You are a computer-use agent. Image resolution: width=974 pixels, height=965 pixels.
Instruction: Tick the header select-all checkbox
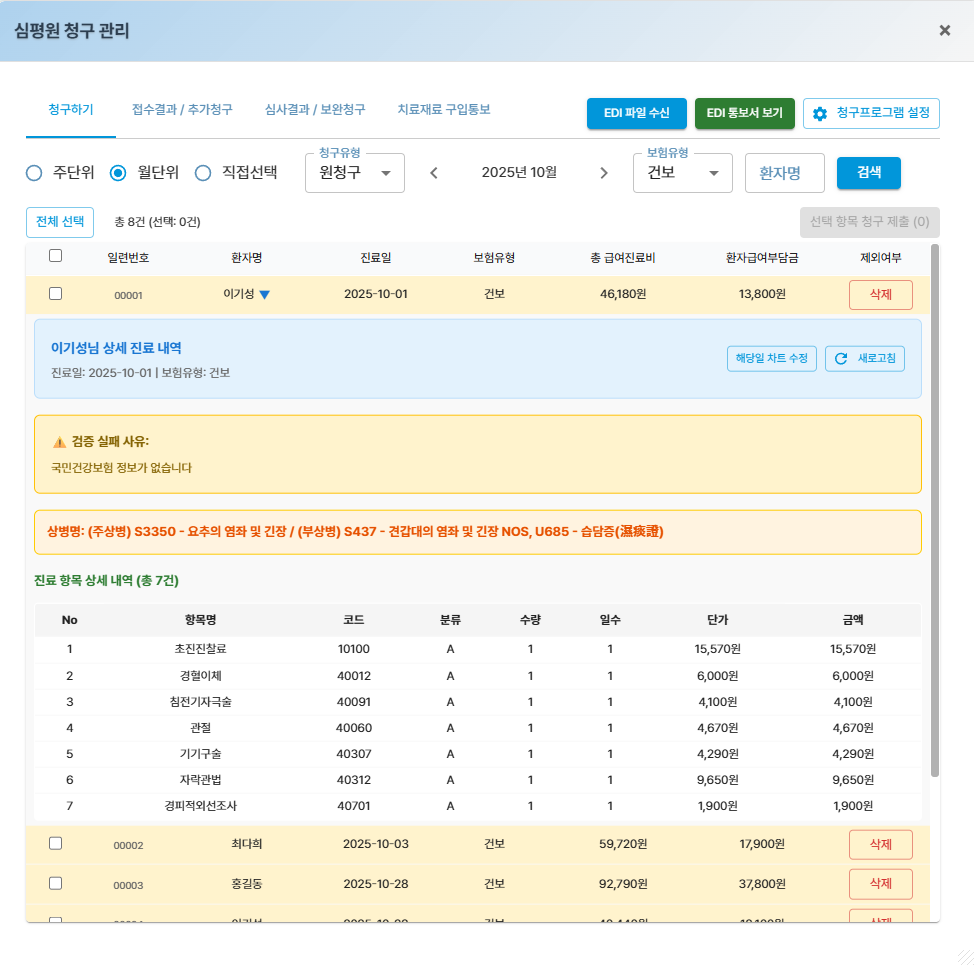click(56, 256)
